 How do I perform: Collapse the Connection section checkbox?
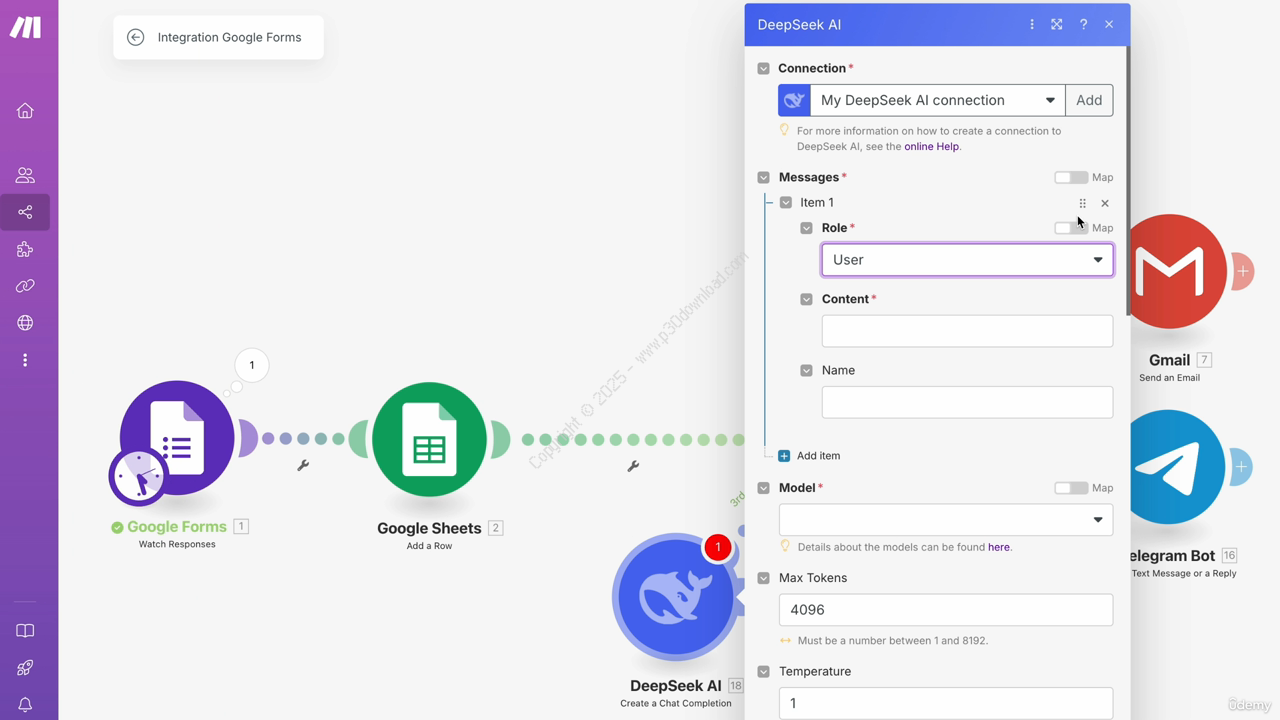764,68
